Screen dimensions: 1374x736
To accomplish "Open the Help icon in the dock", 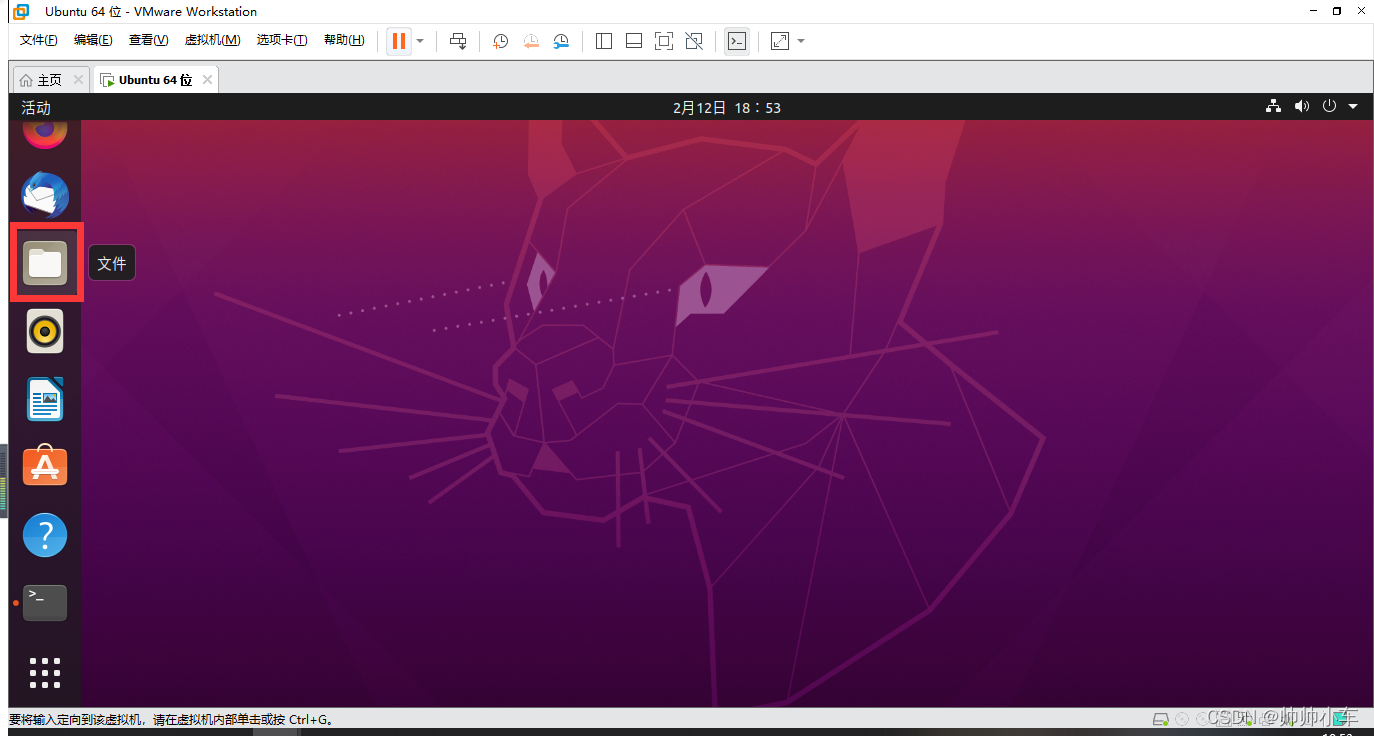I will [x=45, y=535].
